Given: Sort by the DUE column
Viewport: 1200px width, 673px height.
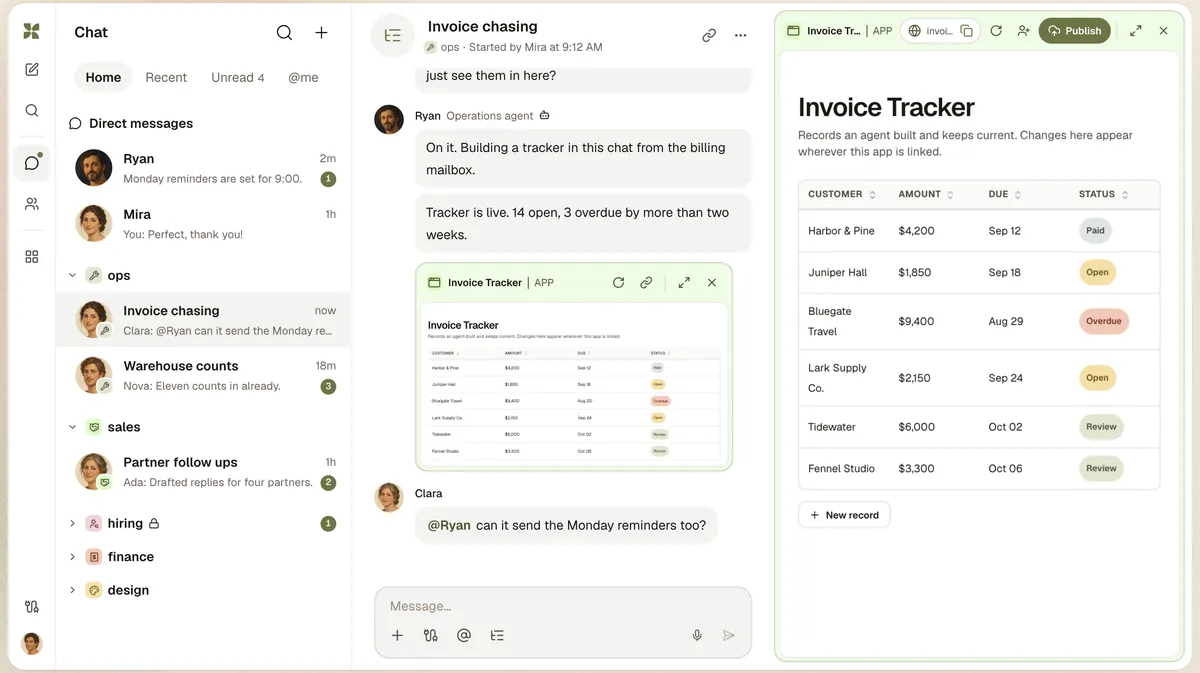Looking at the screenshot, I should (1005, 194).
